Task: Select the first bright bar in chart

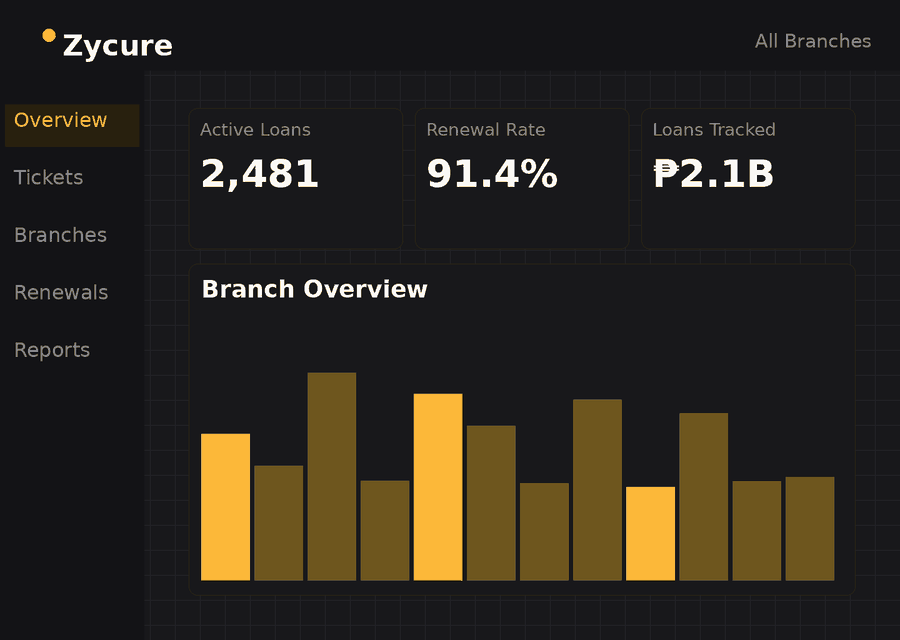Action: tap(226, 507)
